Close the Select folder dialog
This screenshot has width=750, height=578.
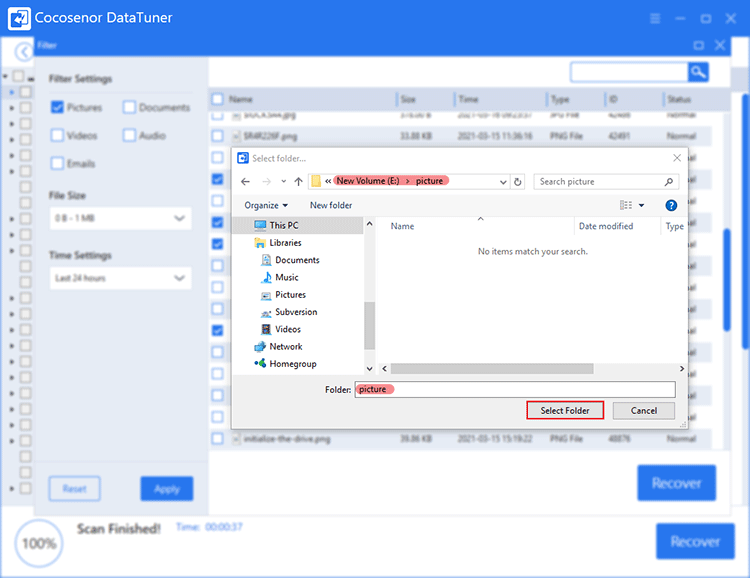point(677,158)
